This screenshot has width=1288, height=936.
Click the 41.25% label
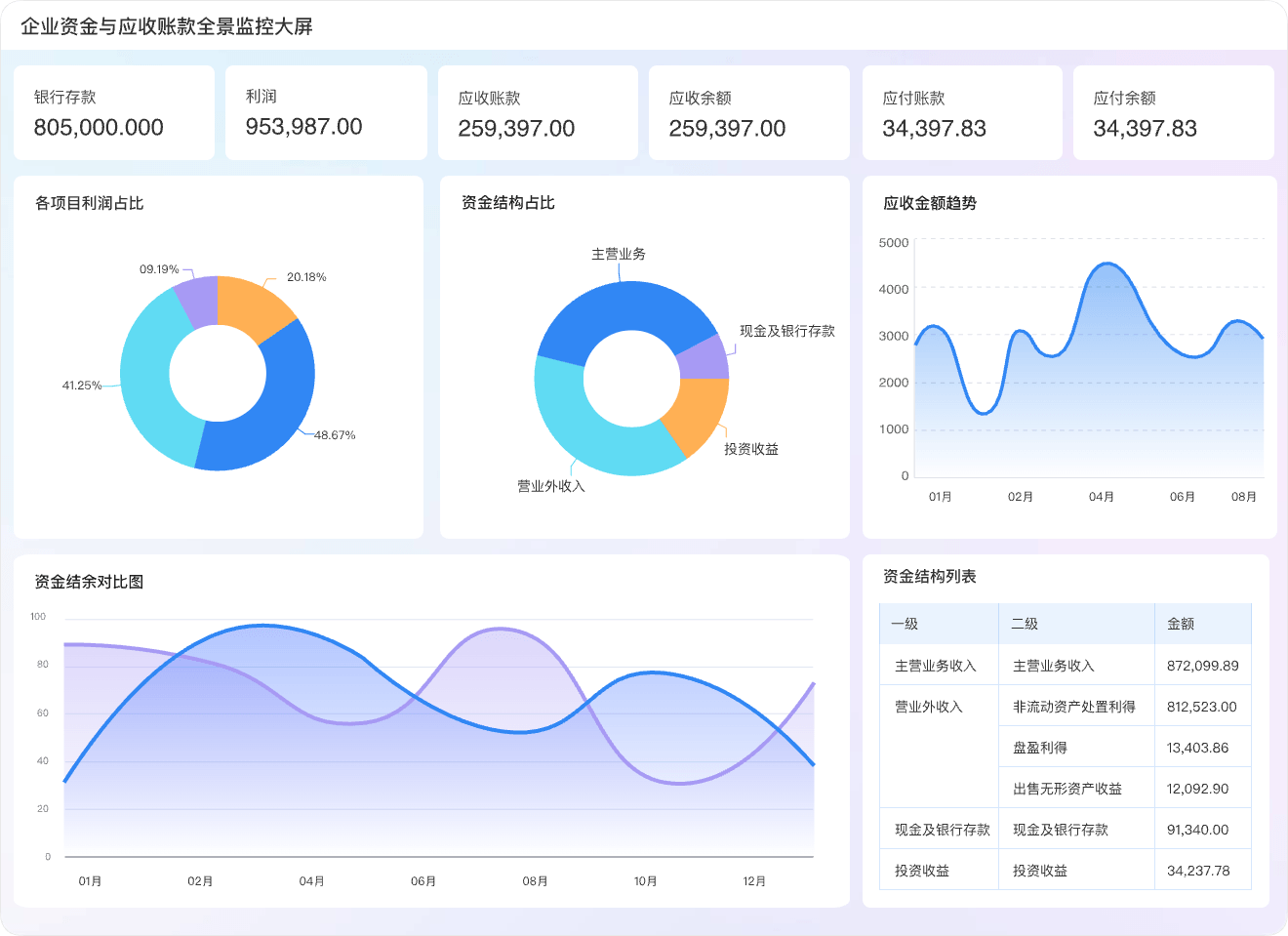tap(82, 386)
